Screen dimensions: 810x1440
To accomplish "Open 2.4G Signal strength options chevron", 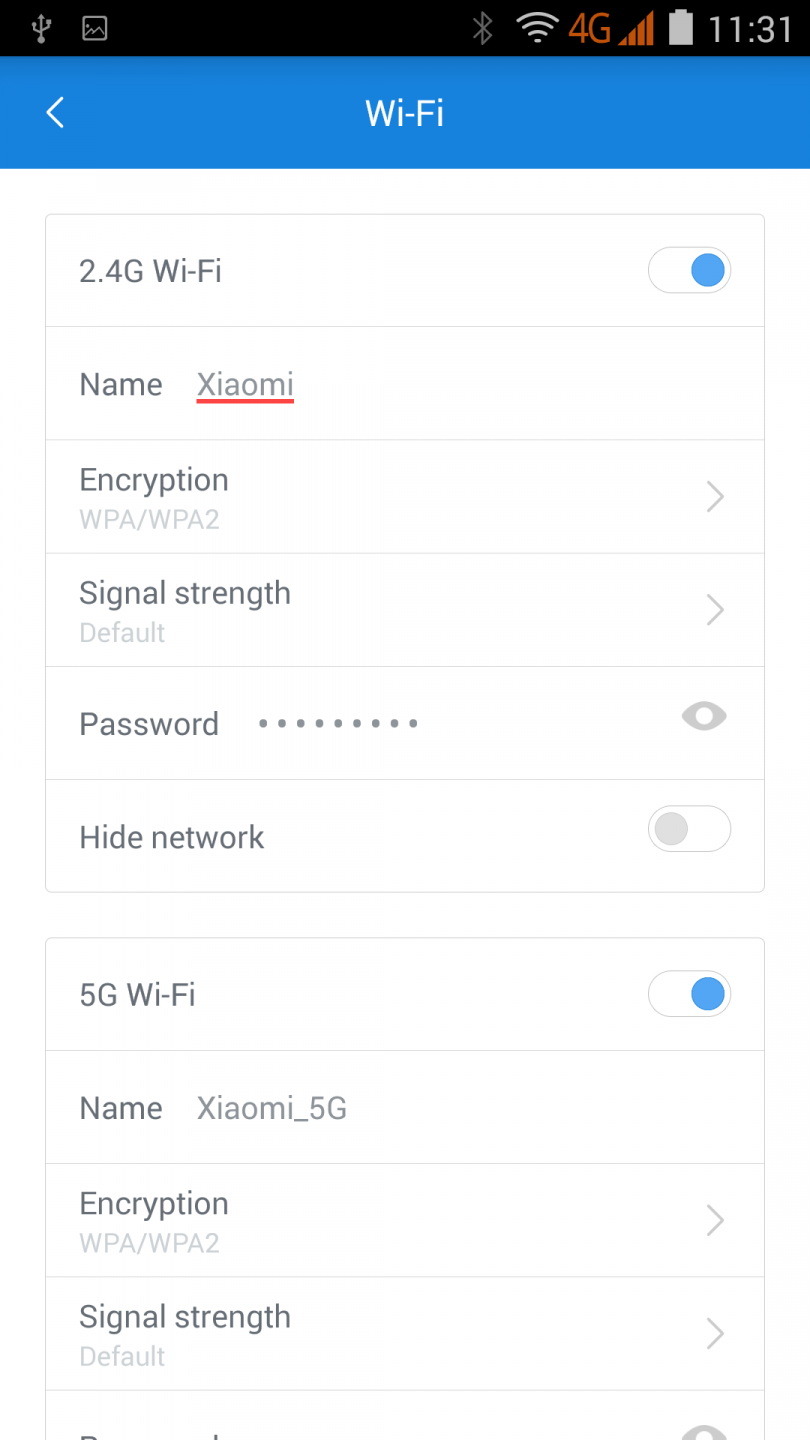I will [x=715, y=609].
